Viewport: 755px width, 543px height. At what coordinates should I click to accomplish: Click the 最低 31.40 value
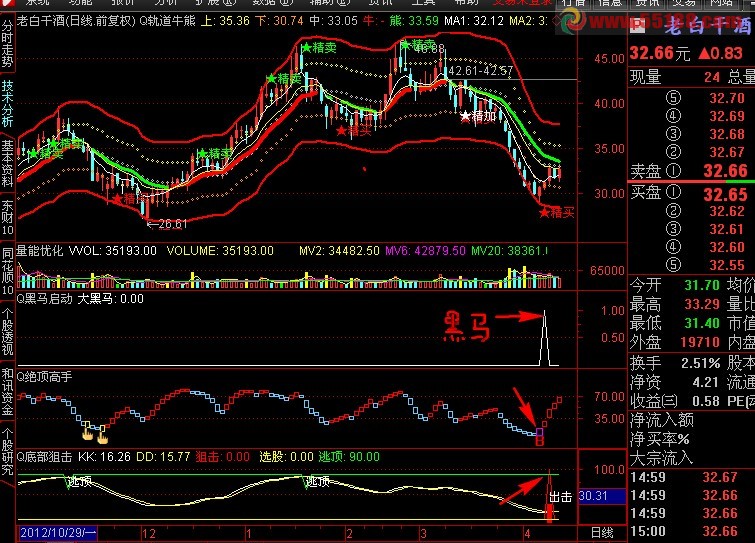(702, 323)
